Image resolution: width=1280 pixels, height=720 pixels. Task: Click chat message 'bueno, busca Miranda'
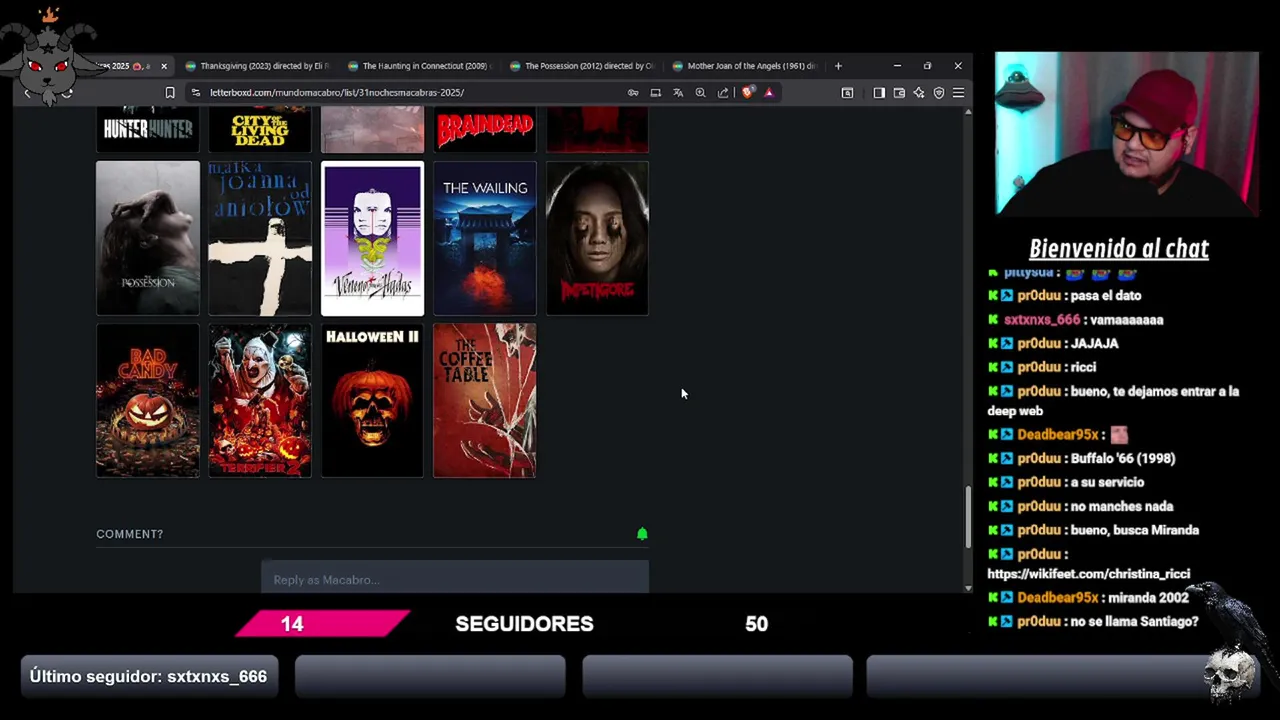click(1134, 530)
